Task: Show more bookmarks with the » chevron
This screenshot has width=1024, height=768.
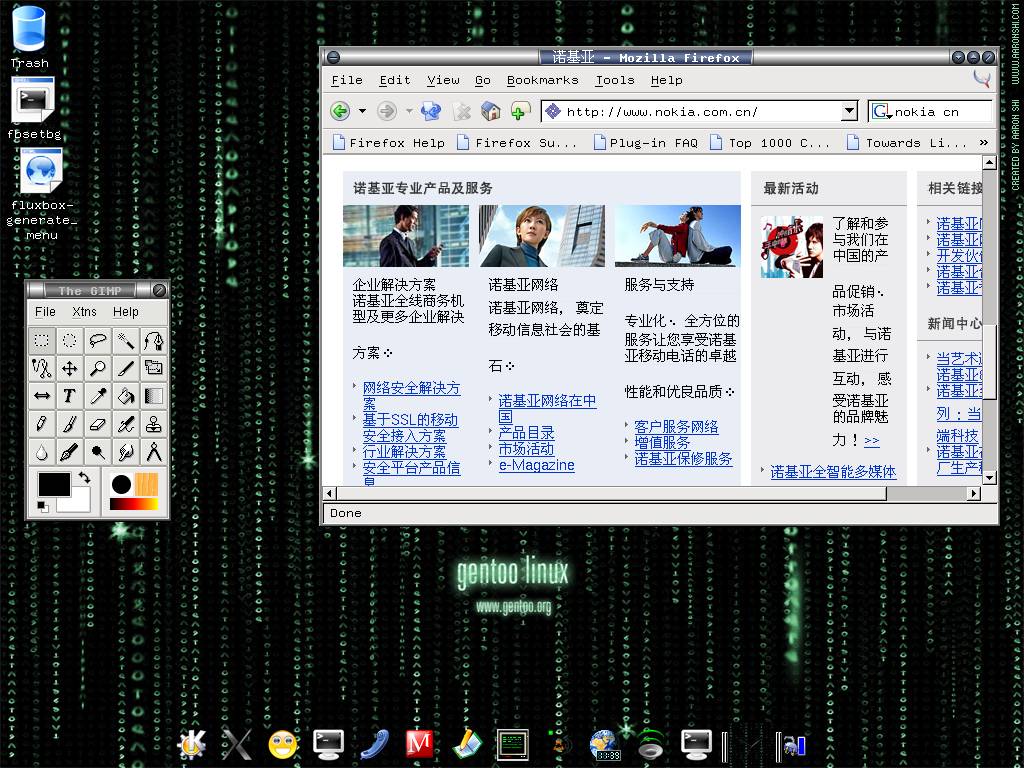Action: (984, 142)
